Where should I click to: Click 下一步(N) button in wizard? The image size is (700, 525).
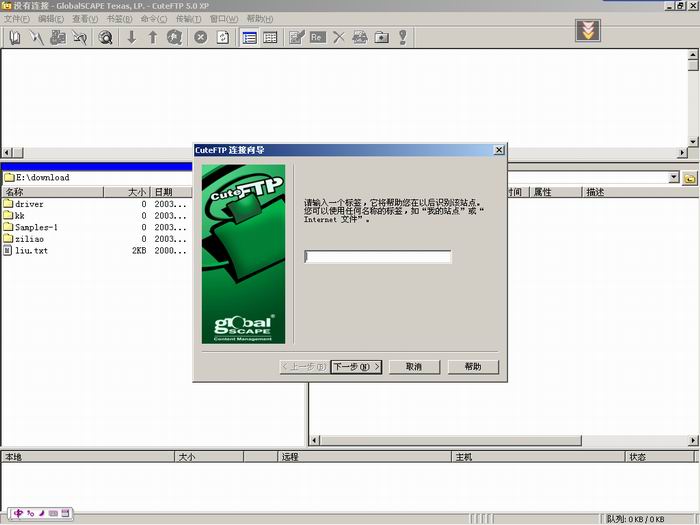tap(356, 367)
